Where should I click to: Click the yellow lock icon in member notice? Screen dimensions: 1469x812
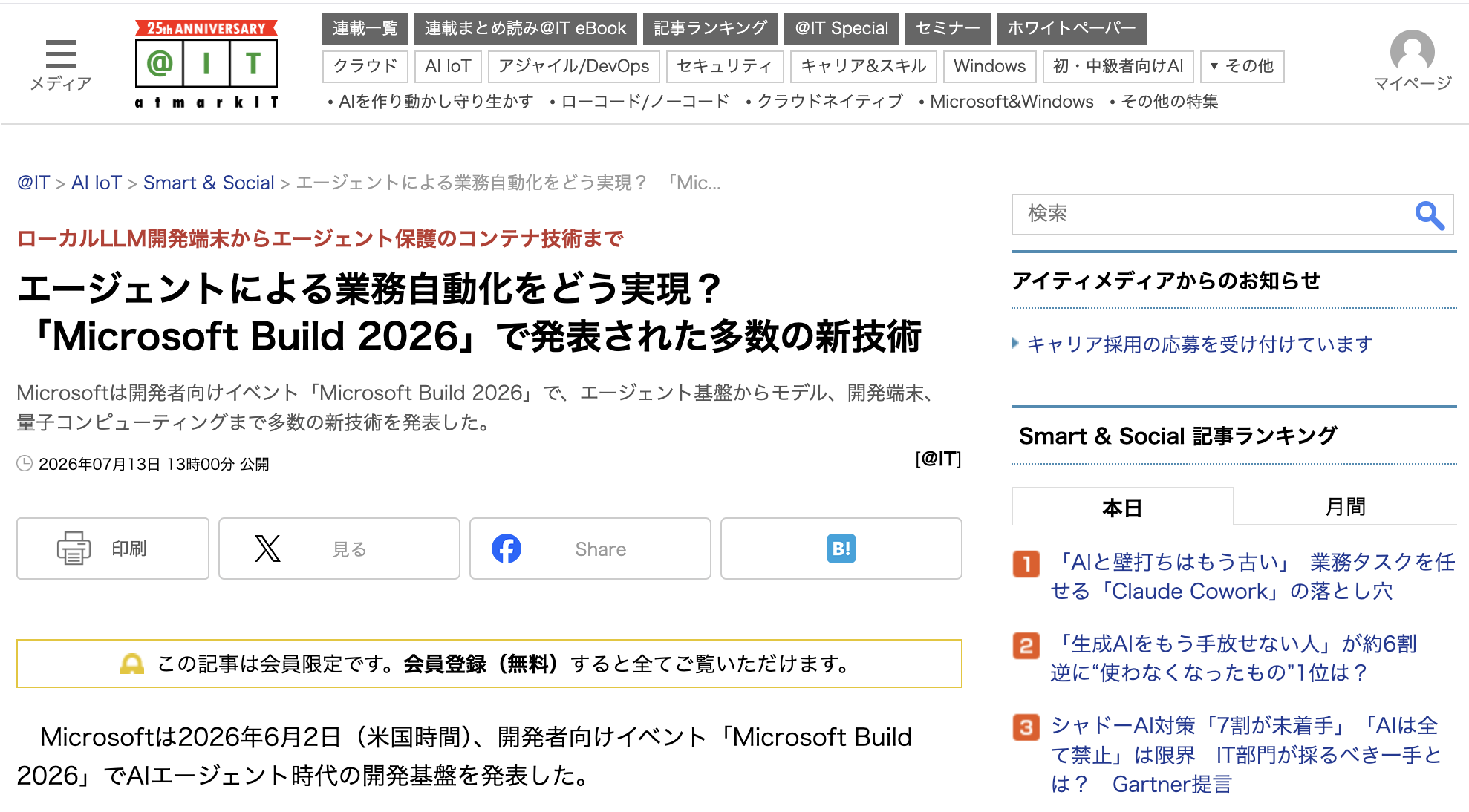(x=131, y=663)
